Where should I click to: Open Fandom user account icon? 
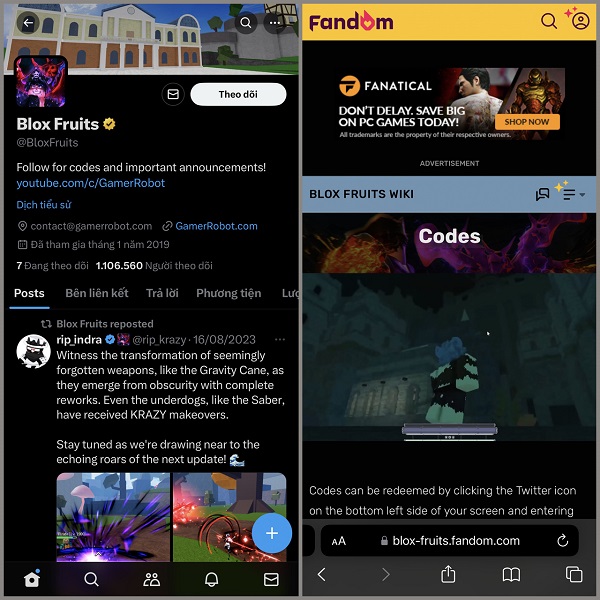tap(580, 21)
